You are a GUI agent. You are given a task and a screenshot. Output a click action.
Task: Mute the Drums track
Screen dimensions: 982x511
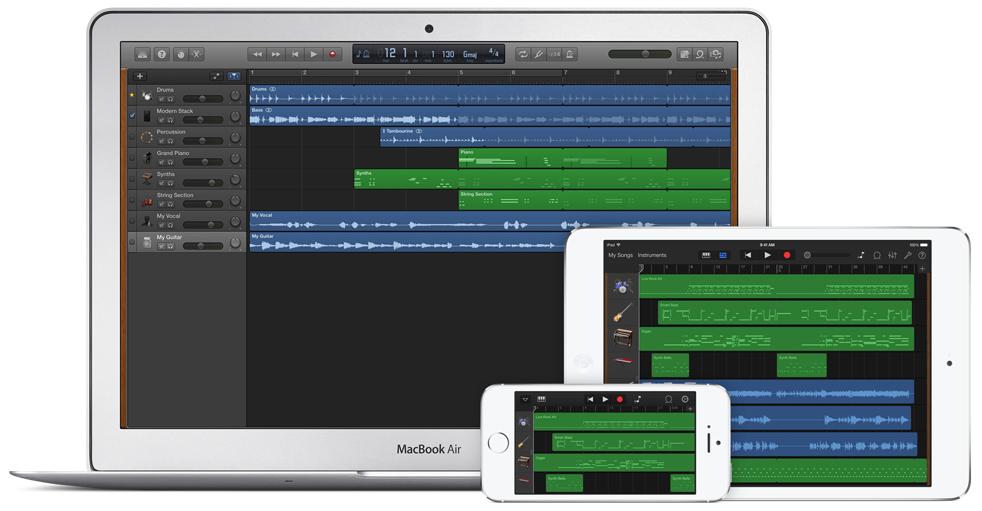point(161,99)
